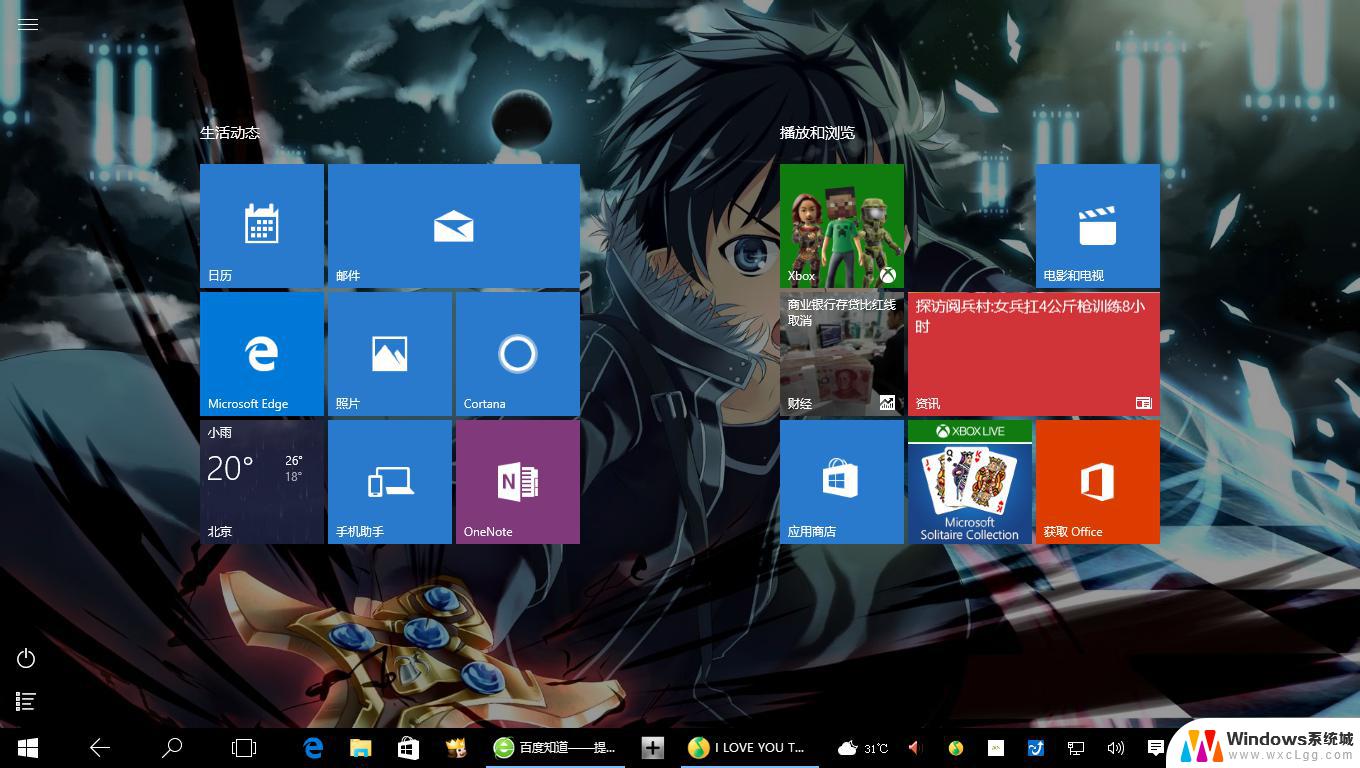Click the white square tray icon

[x=996, y=747]
